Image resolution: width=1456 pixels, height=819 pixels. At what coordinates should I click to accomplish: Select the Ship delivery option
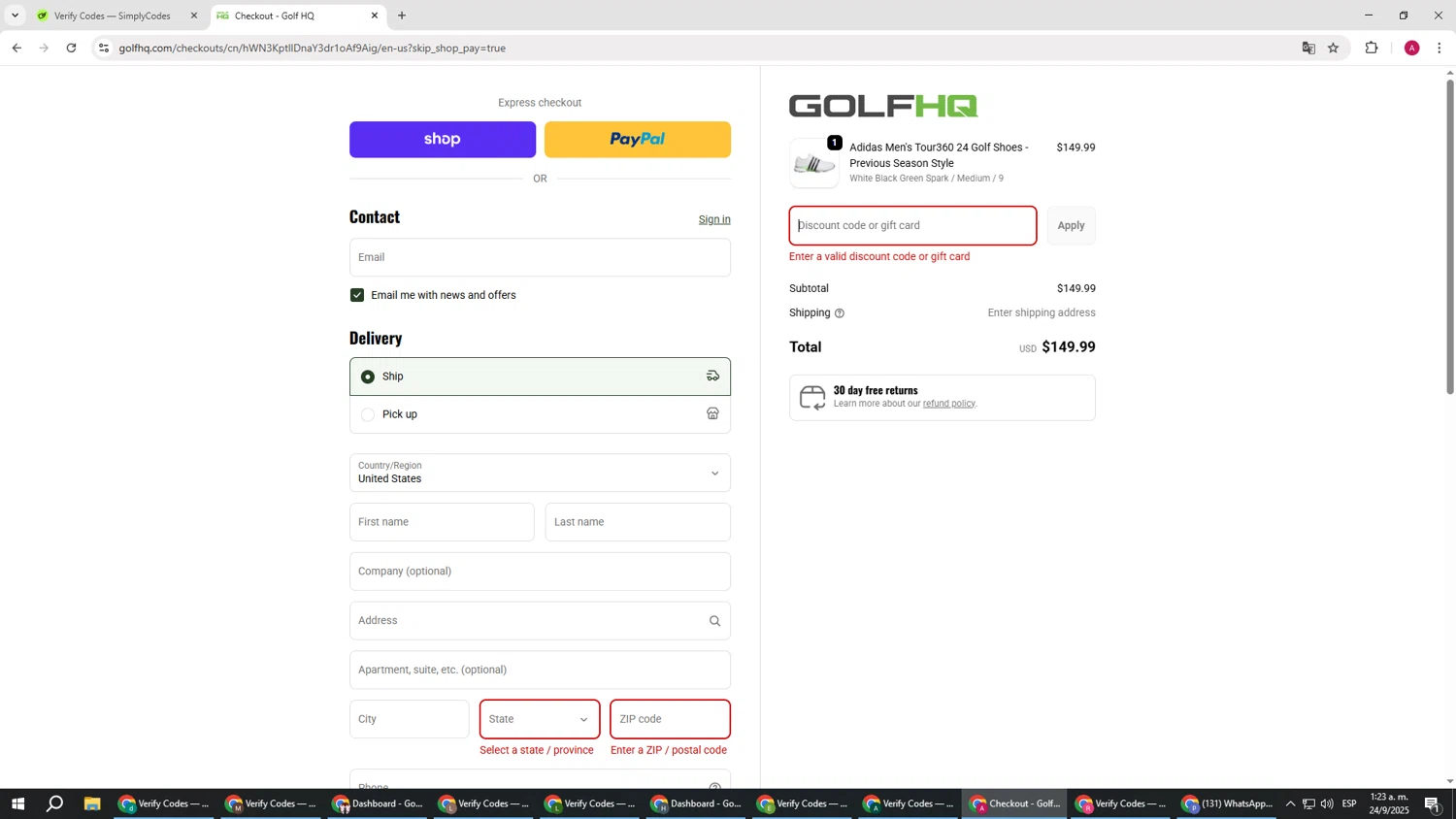(540, 377)
